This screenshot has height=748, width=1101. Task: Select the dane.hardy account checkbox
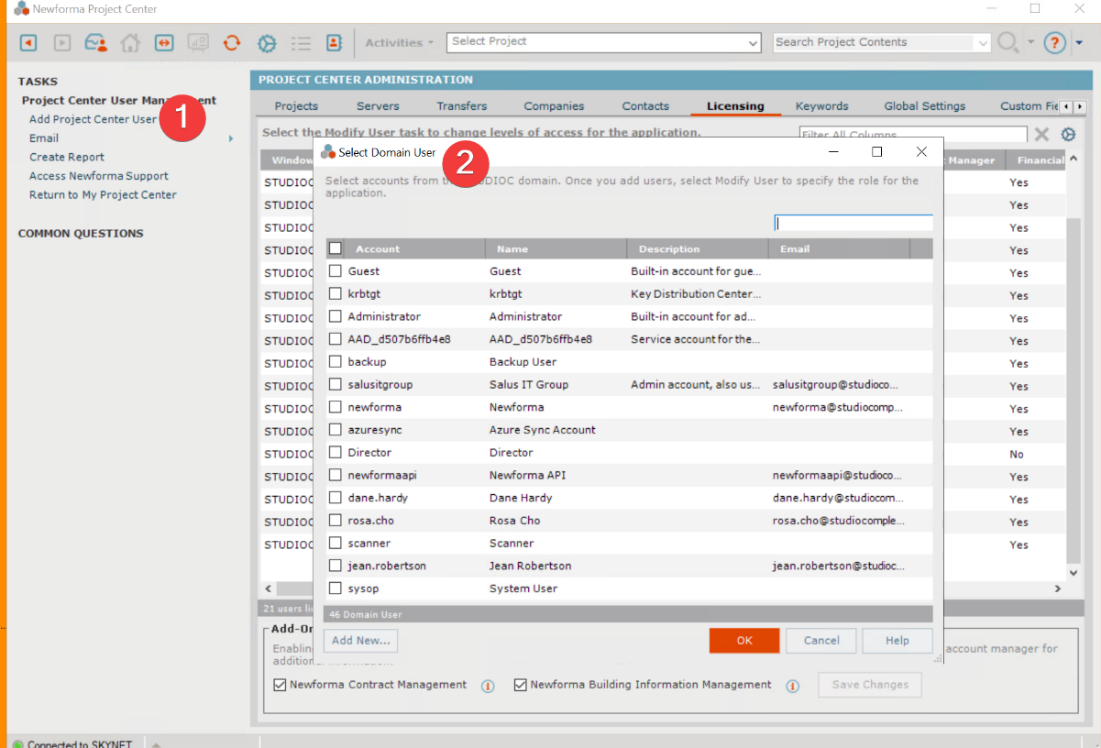tap(335, 498)
